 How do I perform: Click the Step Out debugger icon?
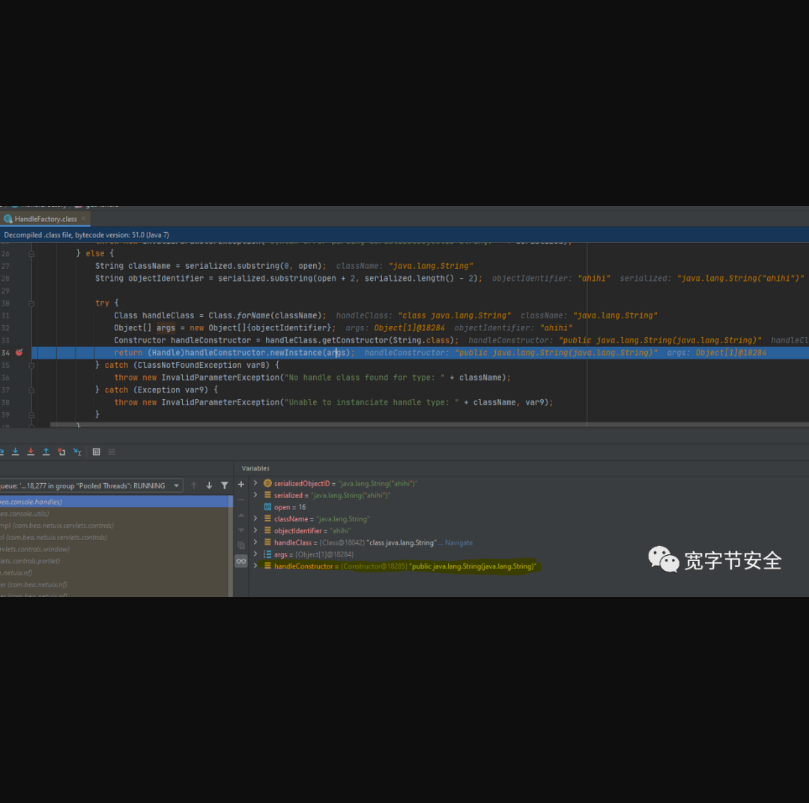[46, 452]
